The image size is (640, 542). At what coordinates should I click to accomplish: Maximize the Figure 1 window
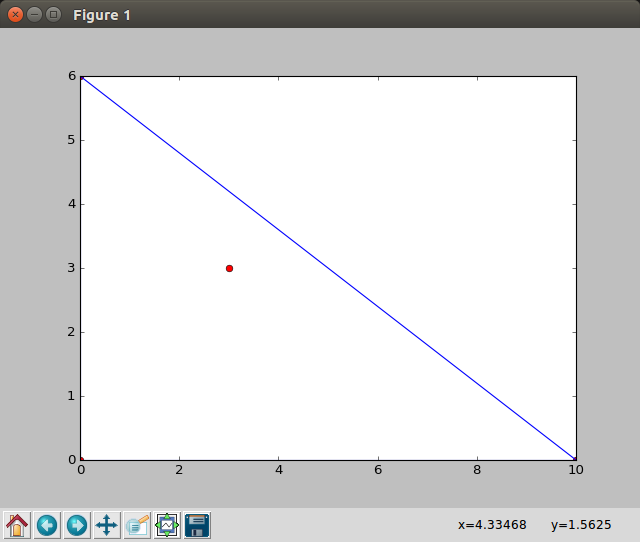53,15
